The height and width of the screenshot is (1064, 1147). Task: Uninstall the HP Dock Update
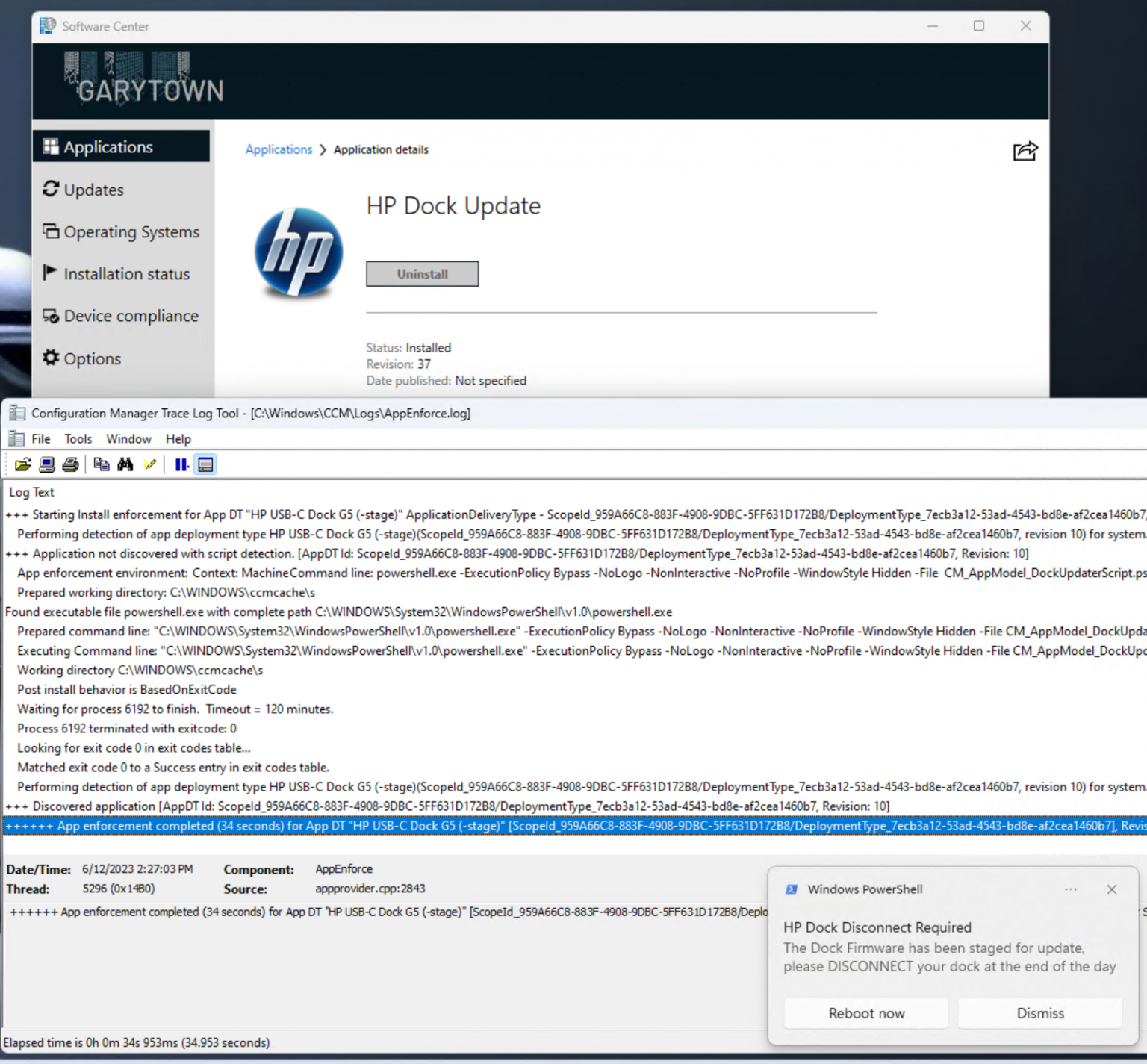pos(422,273)
